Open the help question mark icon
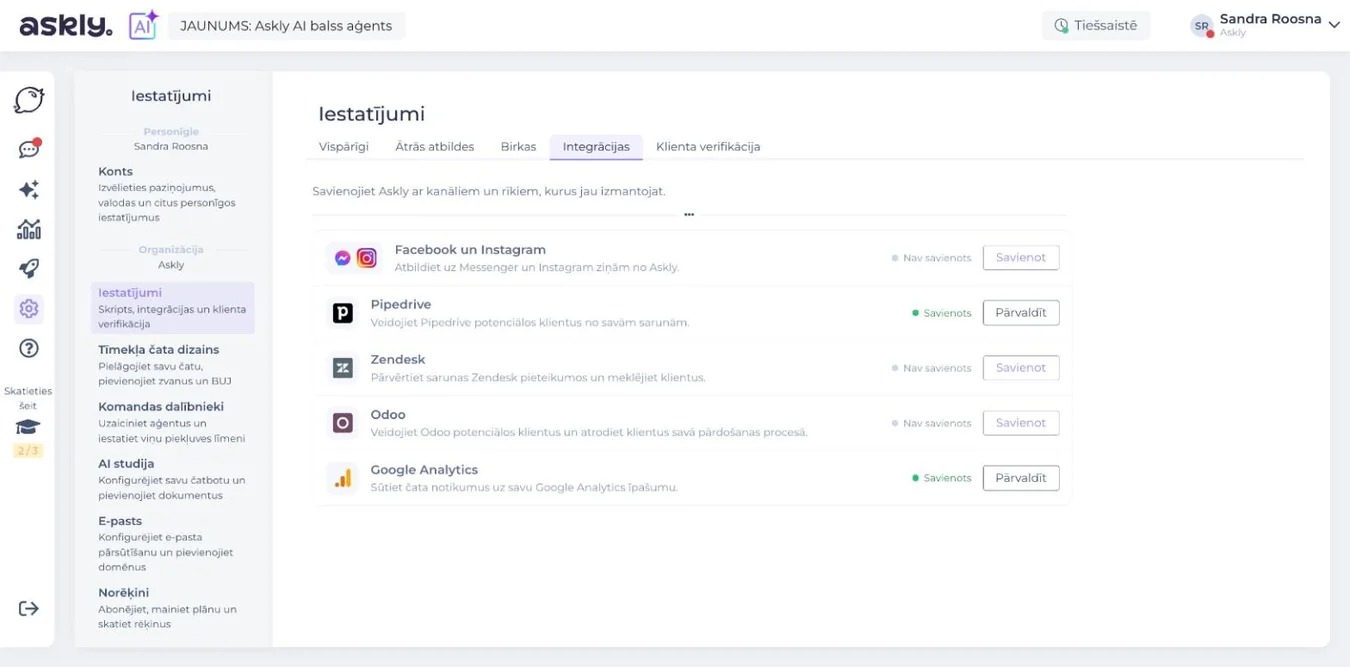The width and height of the screenshot is (1350, 667). 29,348
